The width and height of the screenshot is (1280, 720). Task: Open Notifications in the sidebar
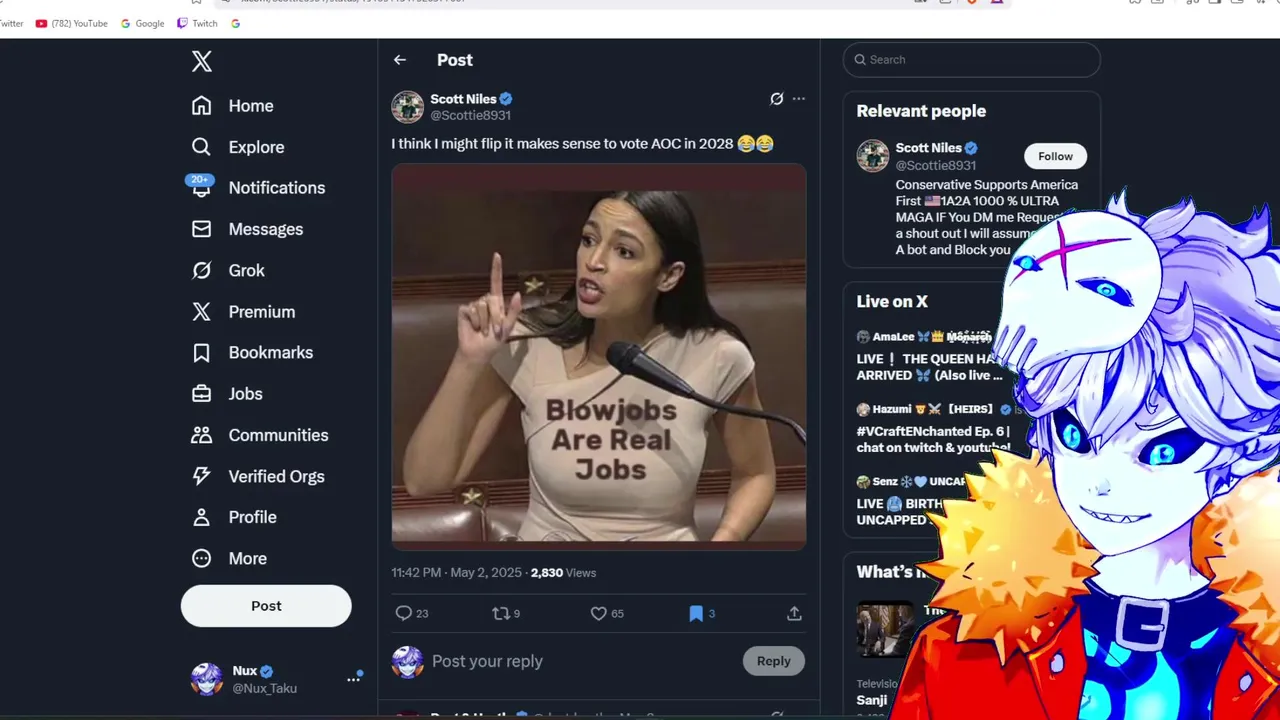276,188
